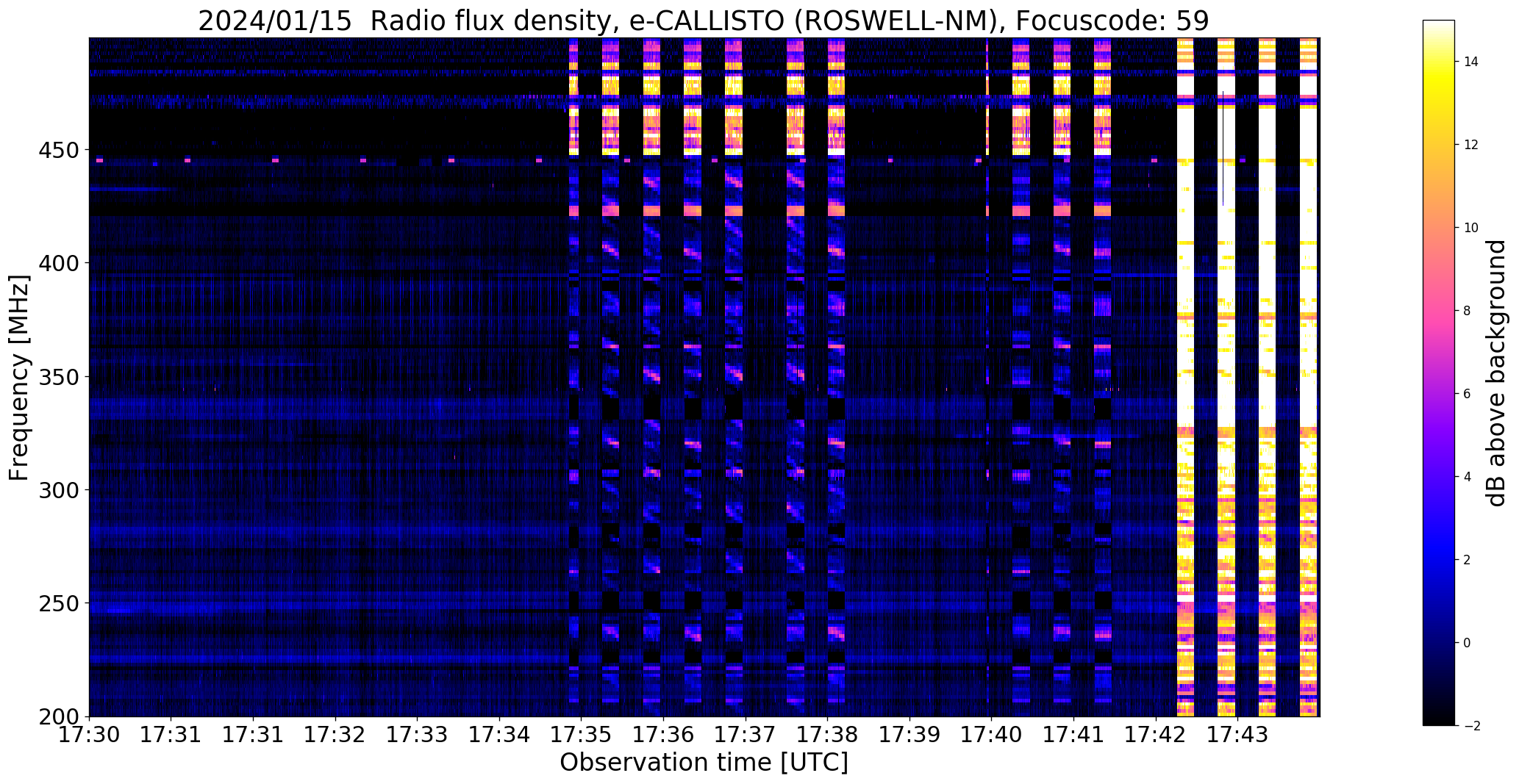Image resolution: width=1519 pixels, height=784 pixels.
Task: Click the 450 frequency tick label
Action: tap(60, 150)
